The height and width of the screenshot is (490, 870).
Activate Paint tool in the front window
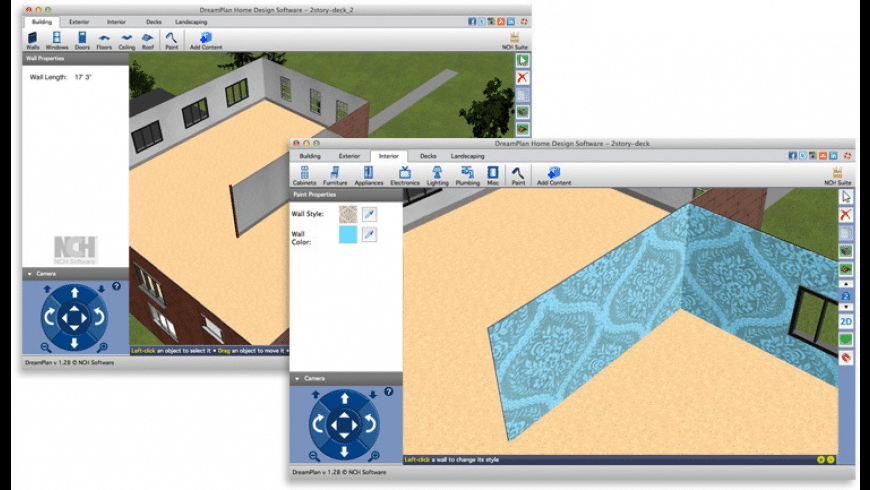click(518, 175)
